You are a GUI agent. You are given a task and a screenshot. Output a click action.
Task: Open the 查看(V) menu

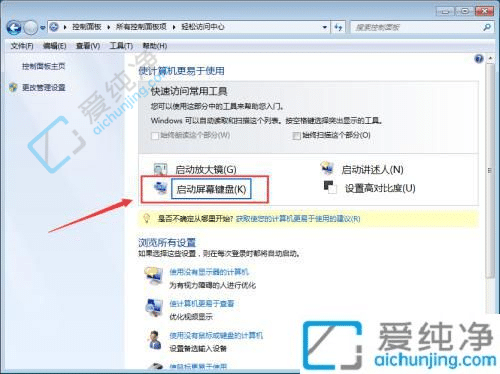click(x=88, y=46)
